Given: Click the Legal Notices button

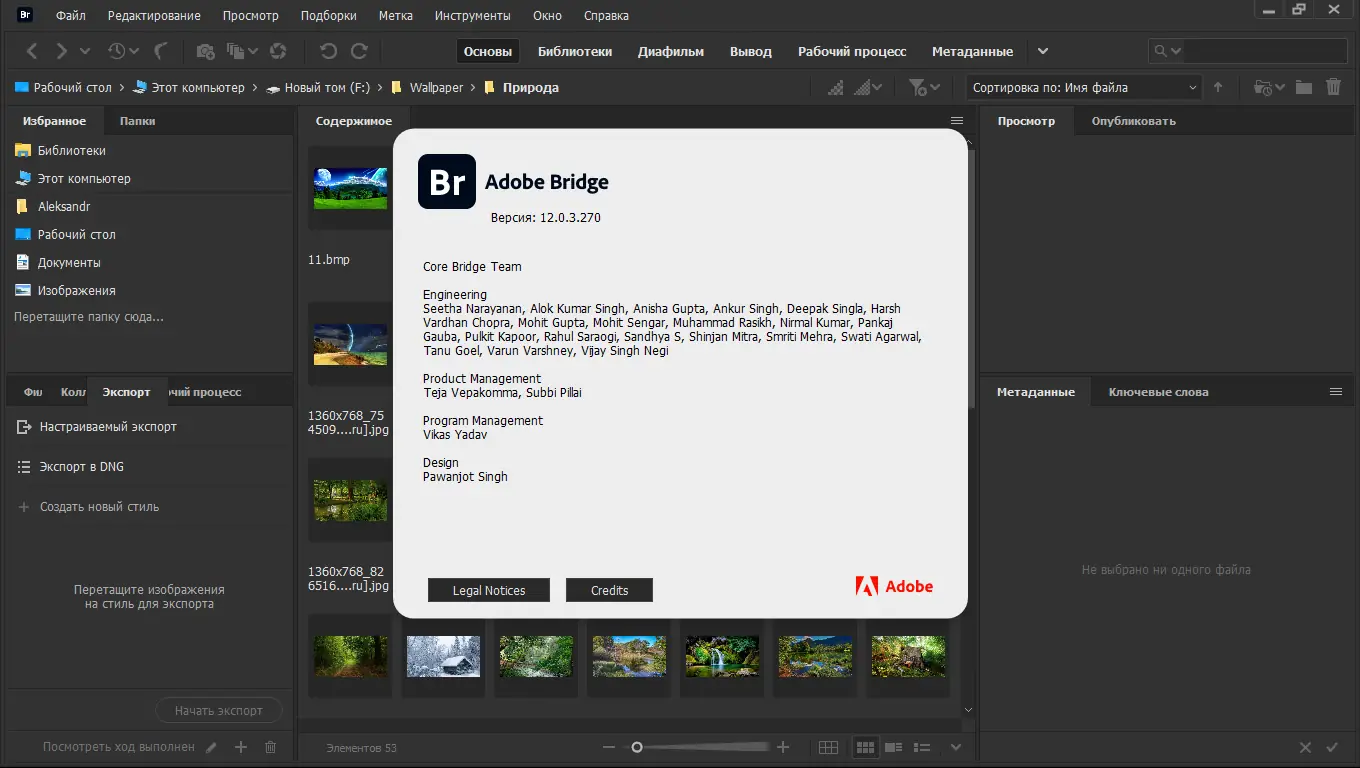Looking at the screenshot, I should [489, 590].
